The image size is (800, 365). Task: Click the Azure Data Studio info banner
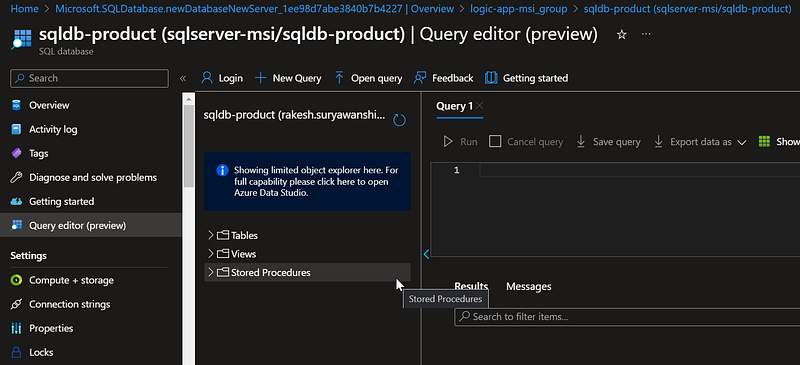(307, 181)
